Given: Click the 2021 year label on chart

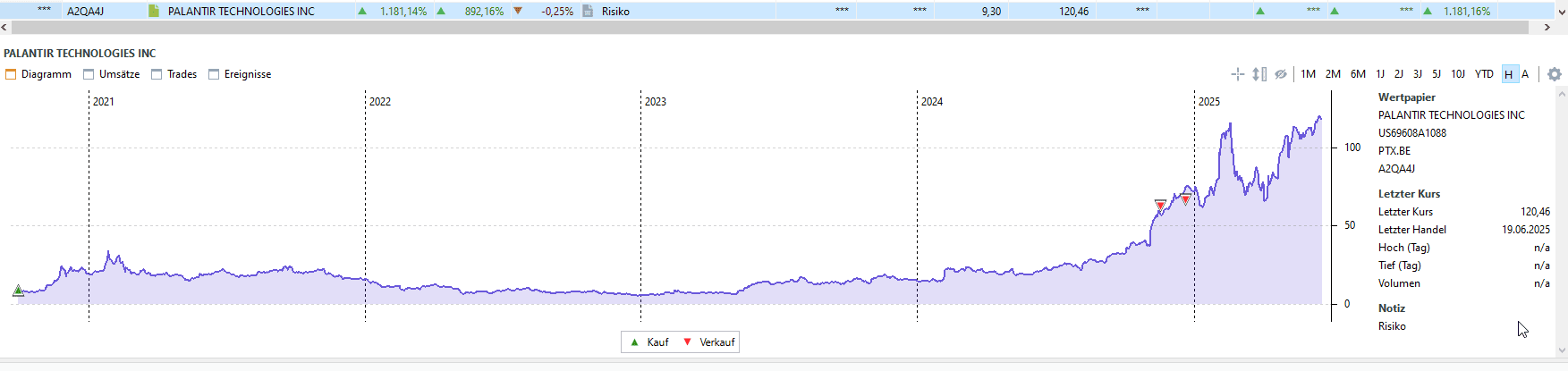Looking at the screenshot, I should (104, 102).
